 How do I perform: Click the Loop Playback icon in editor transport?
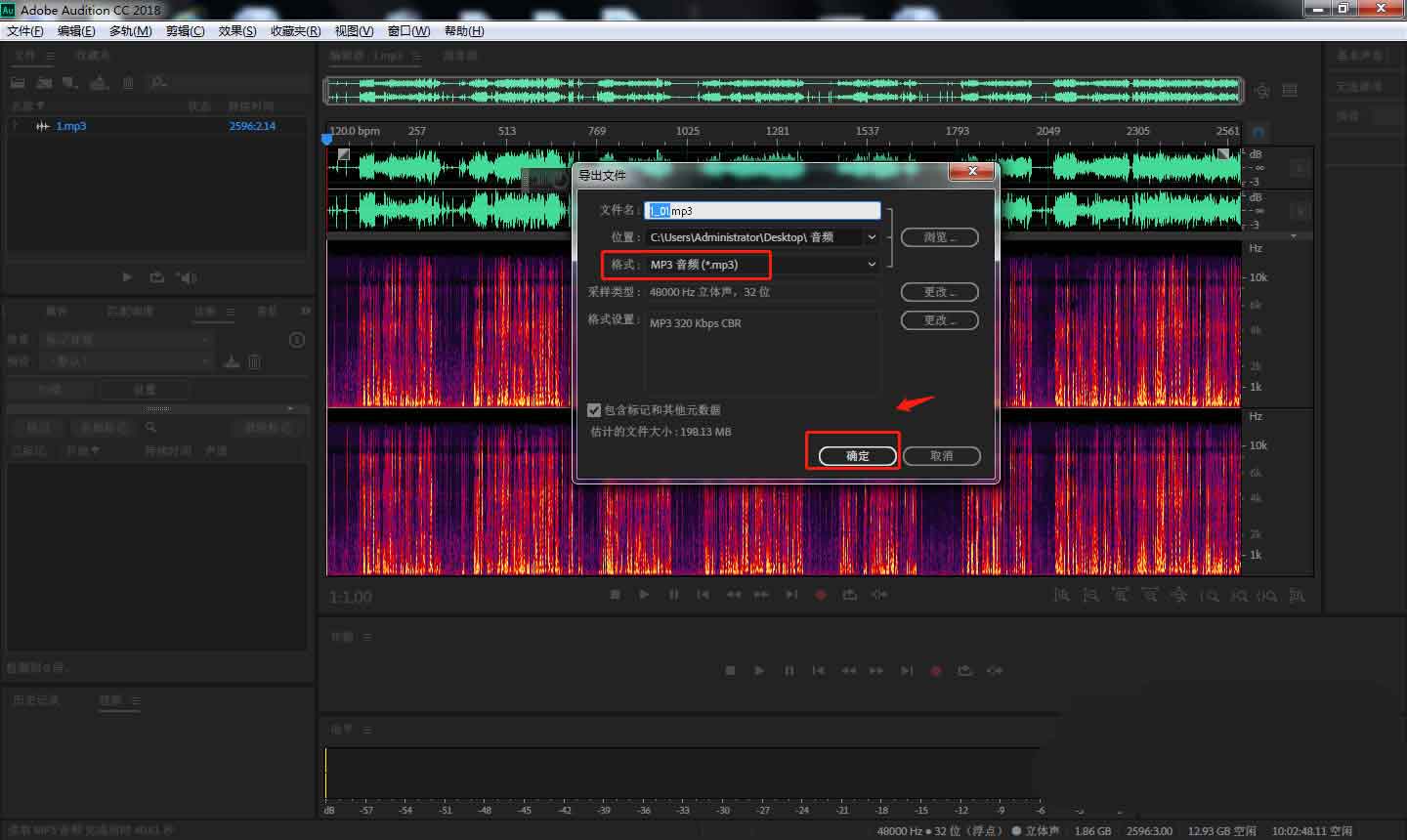tap(850, 595)
